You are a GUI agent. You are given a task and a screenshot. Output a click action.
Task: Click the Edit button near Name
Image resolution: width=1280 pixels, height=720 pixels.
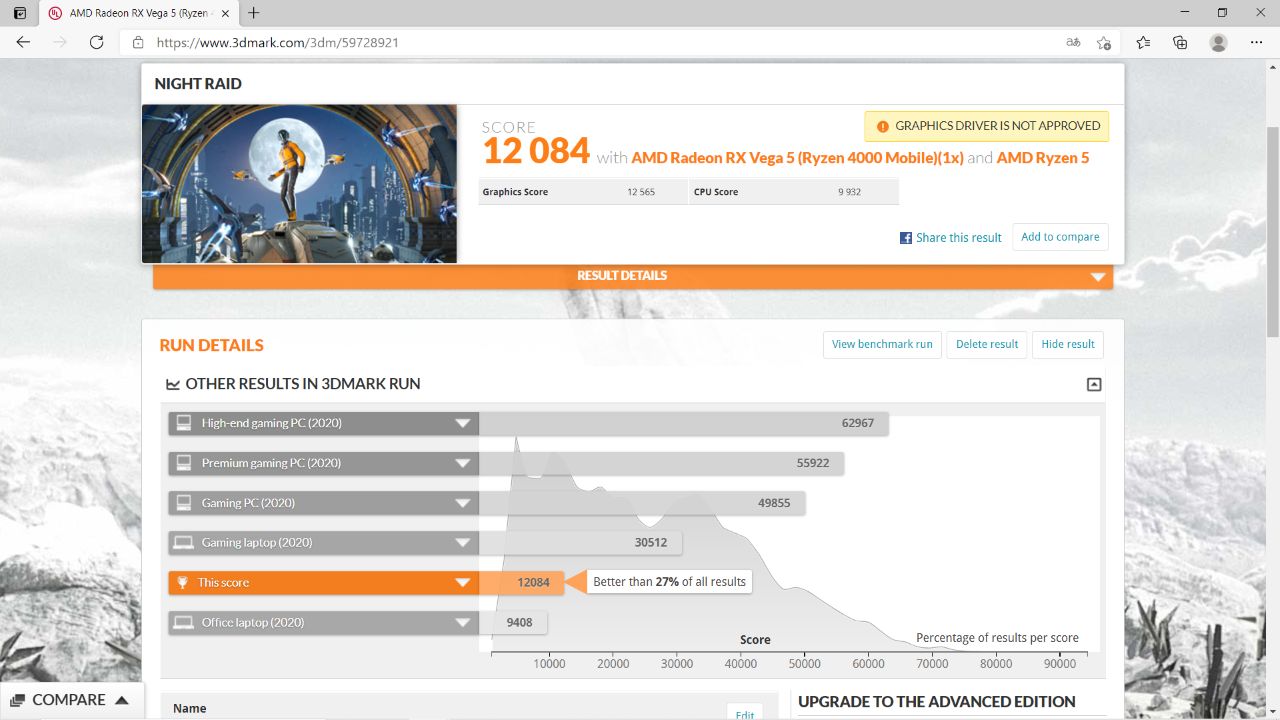(745, 713)
